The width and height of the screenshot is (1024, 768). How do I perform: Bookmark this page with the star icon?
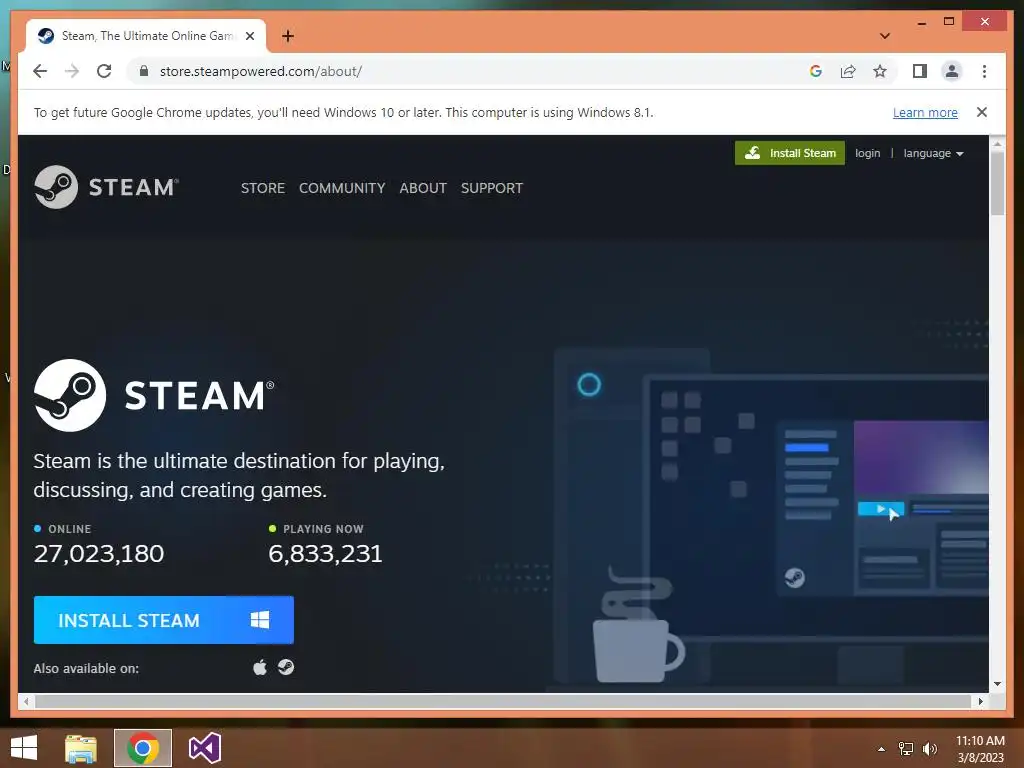tap(880, 71)
